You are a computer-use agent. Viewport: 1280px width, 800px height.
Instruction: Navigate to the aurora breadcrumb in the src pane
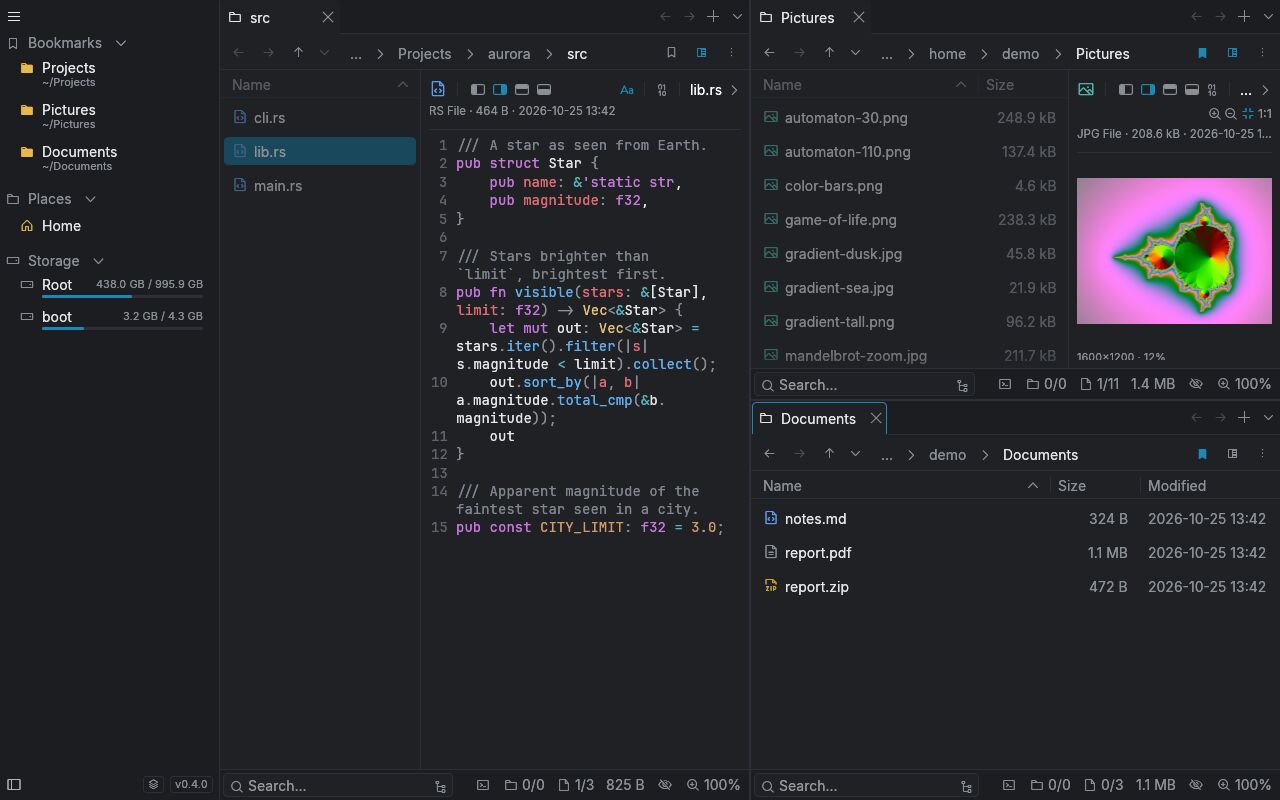509,54
